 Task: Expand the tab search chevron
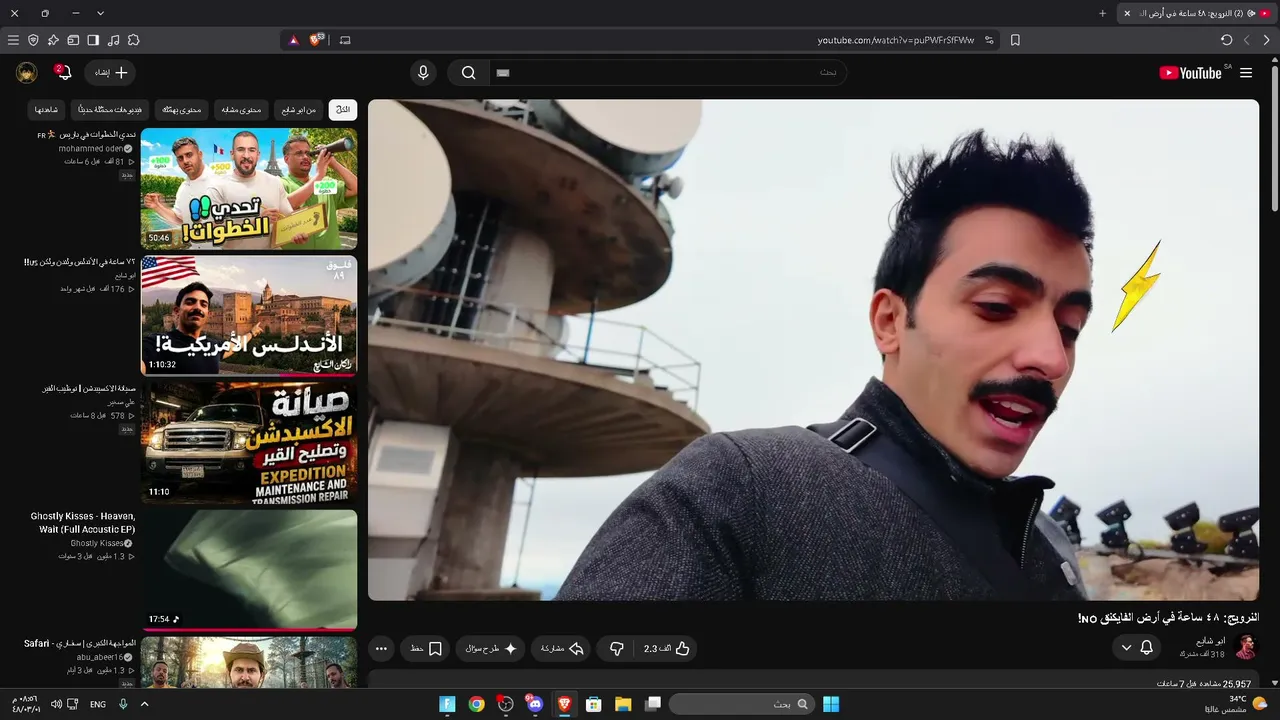[x=100, y=13]
